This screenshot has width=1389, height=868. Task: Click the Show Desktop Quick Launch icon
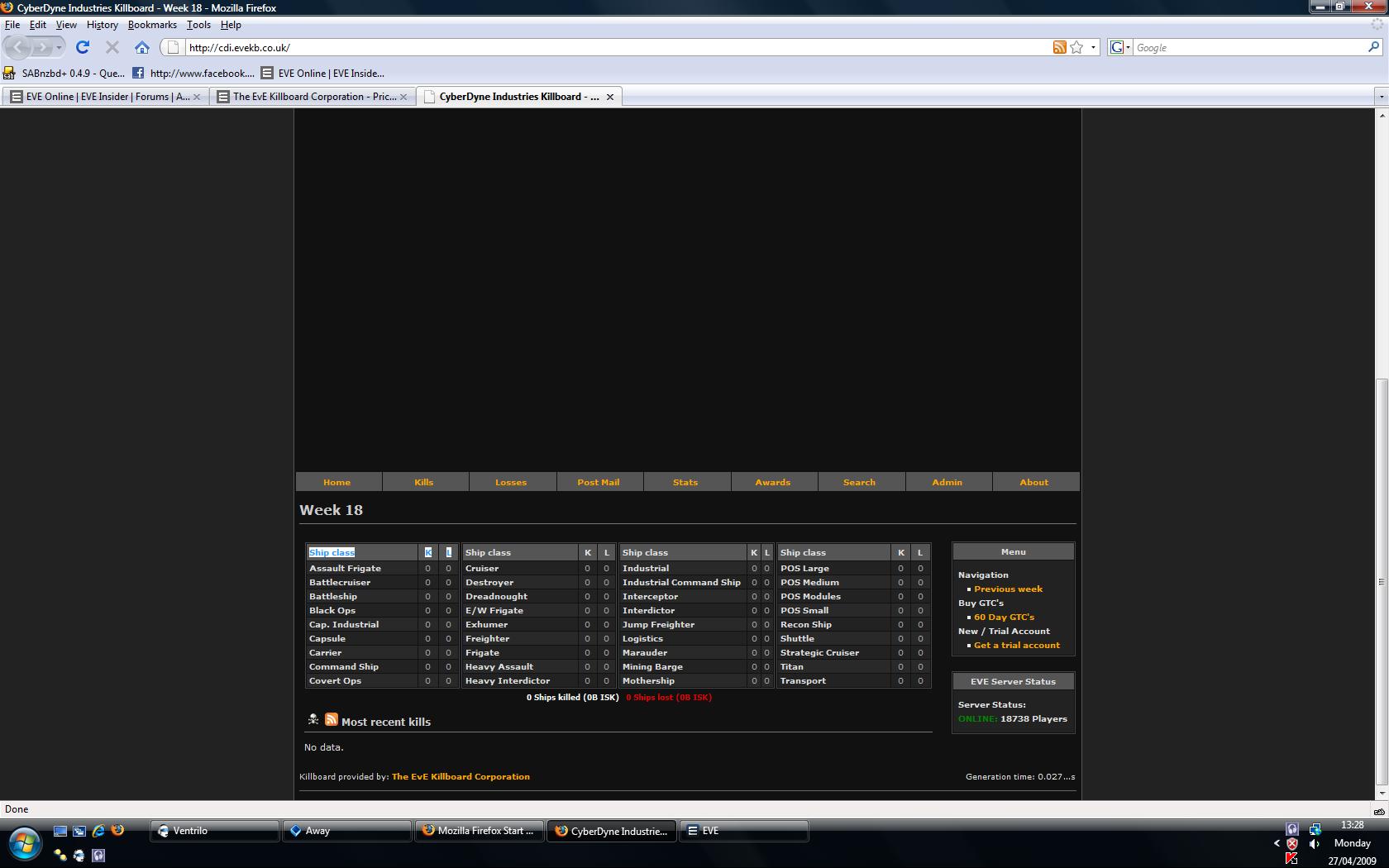pyautogui.click(x=60, y=831)
